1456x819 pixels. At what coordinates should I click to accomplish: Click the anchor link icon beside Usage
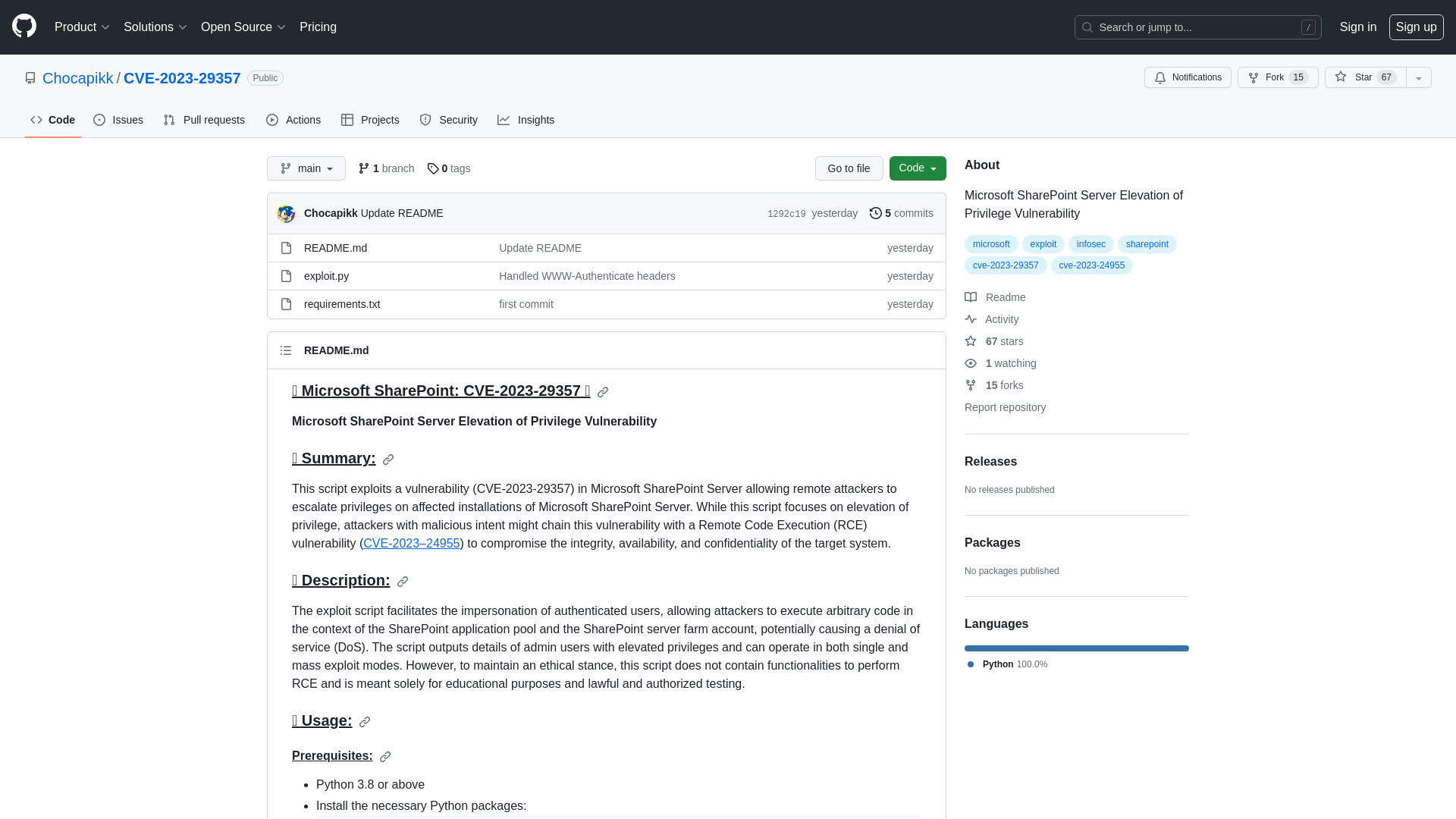[365, 722]
